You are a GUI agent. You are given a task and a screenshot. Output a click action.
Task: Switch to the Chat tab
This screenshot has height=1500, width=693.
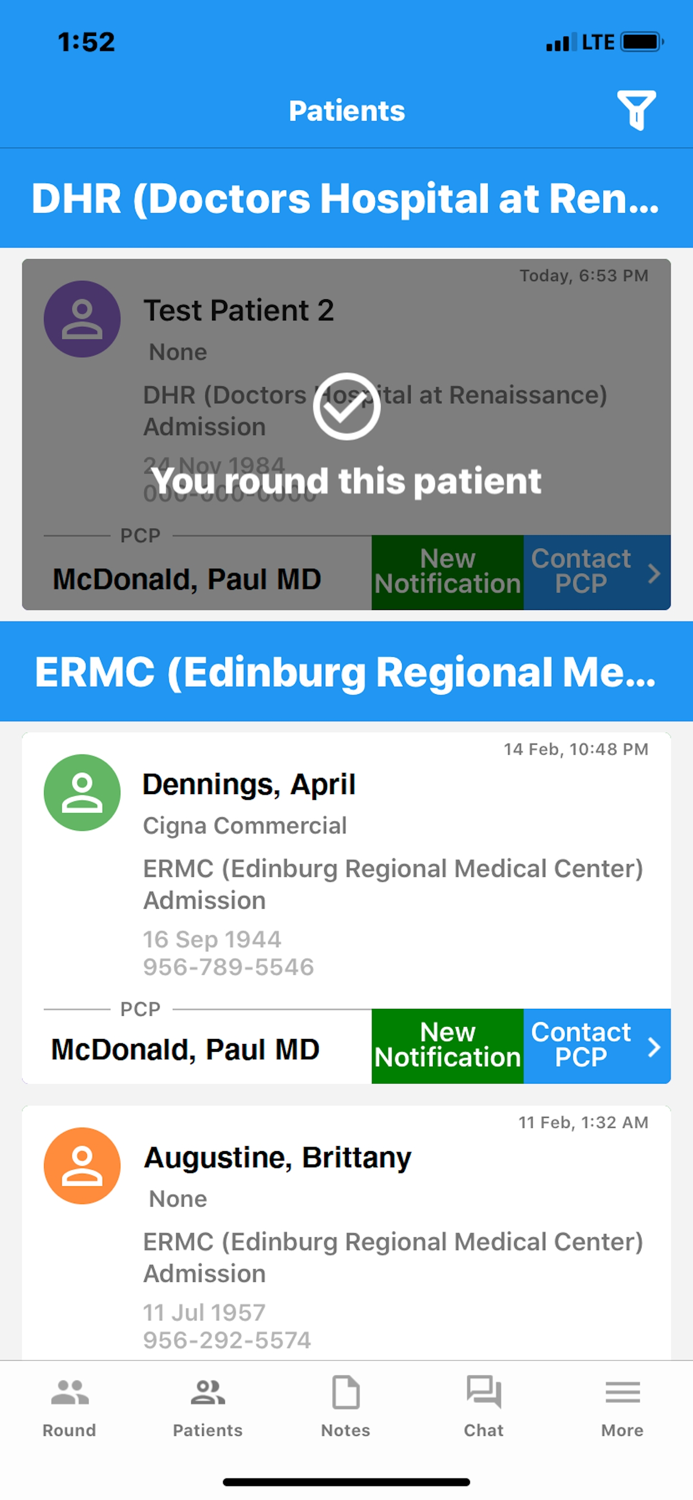483,1405
